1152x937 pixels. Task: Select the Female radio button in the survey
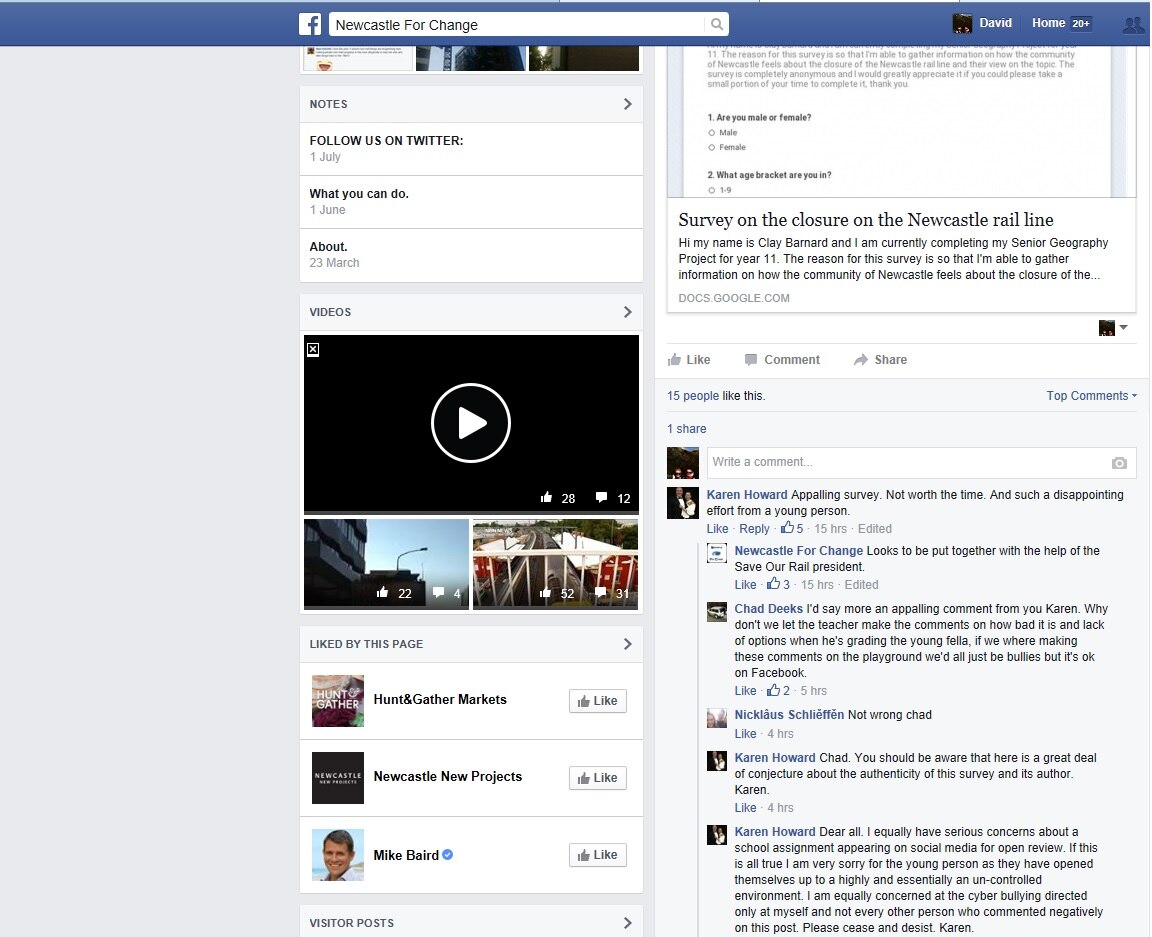pos(712,146)
